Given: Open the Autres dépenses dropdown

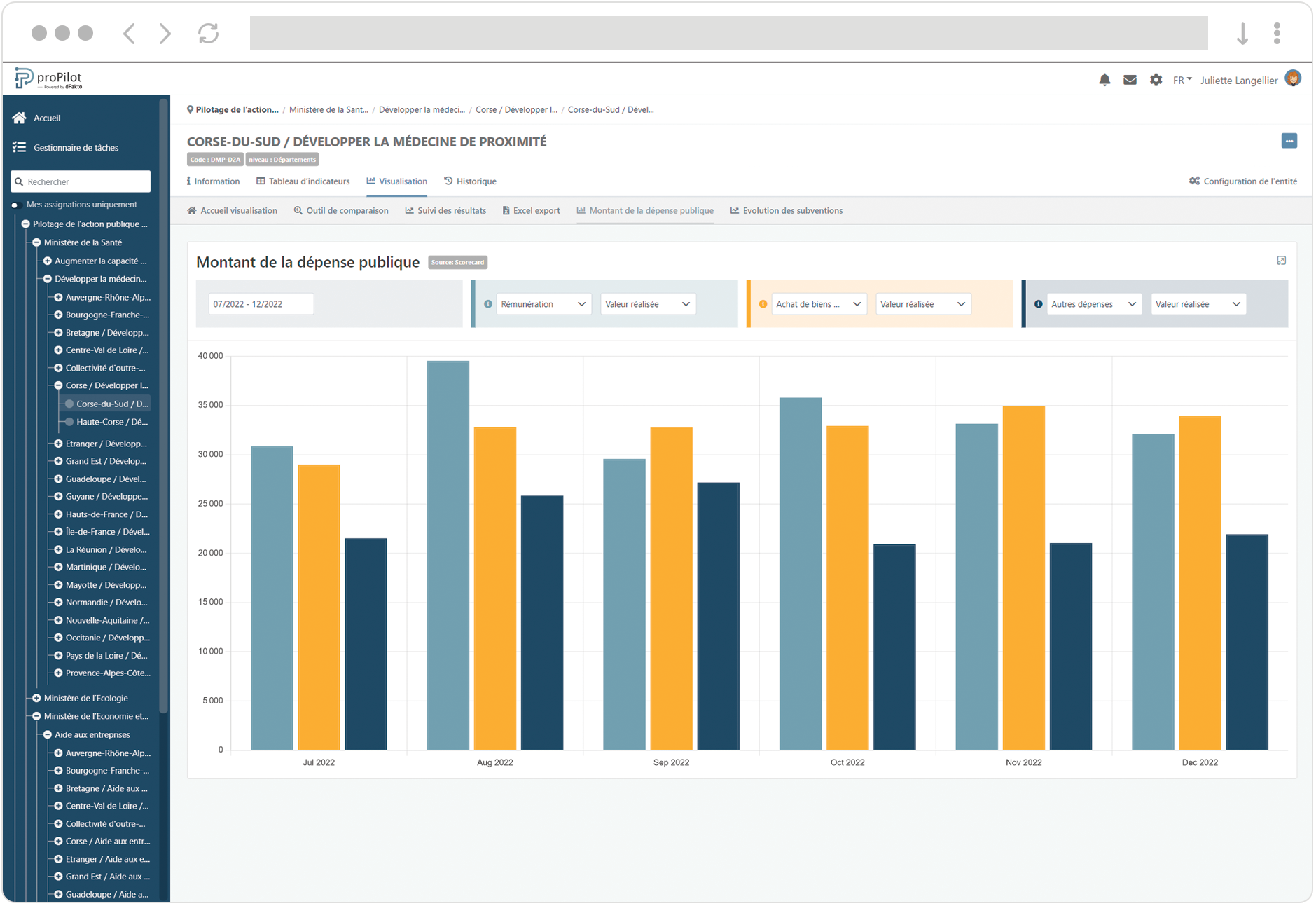Looking at the screenshot, I should tap(1093, 304).
